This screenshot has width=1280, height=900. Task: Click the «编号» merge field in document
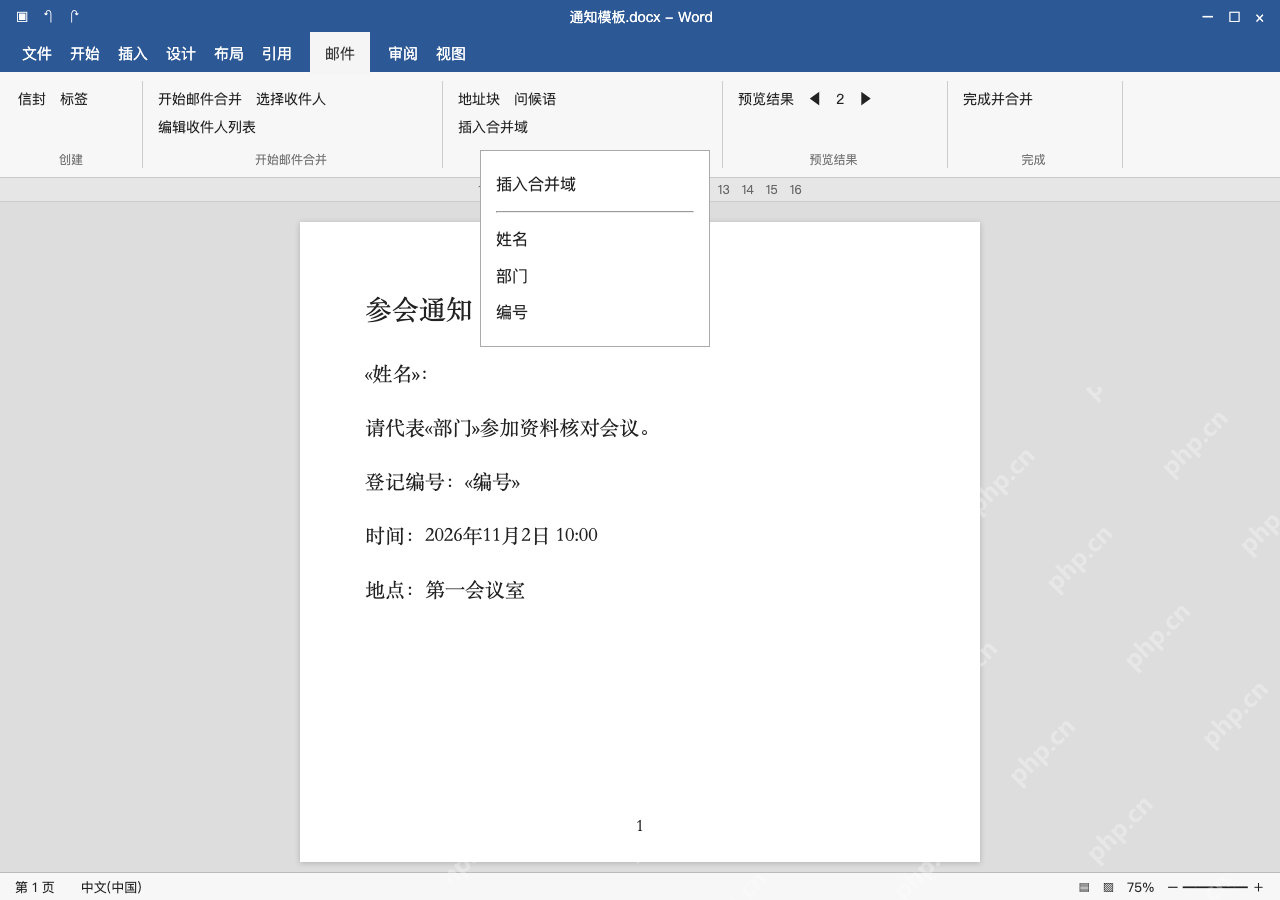(x=492, y=482)
